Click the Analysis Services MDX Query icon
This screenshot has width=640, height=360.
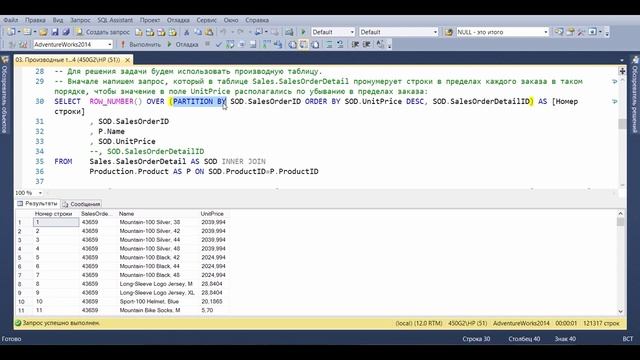pyautogui.click(x=150, y=32)
